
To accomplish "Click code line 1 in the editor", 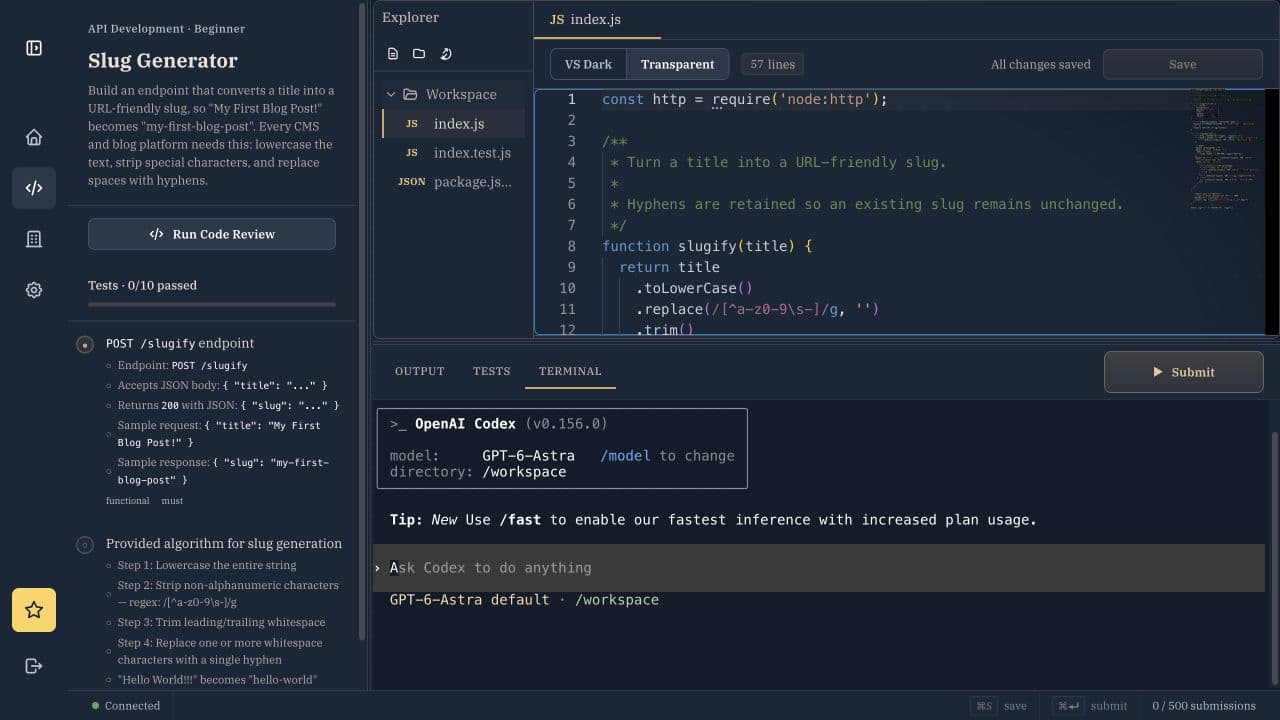I will [745, 99].
